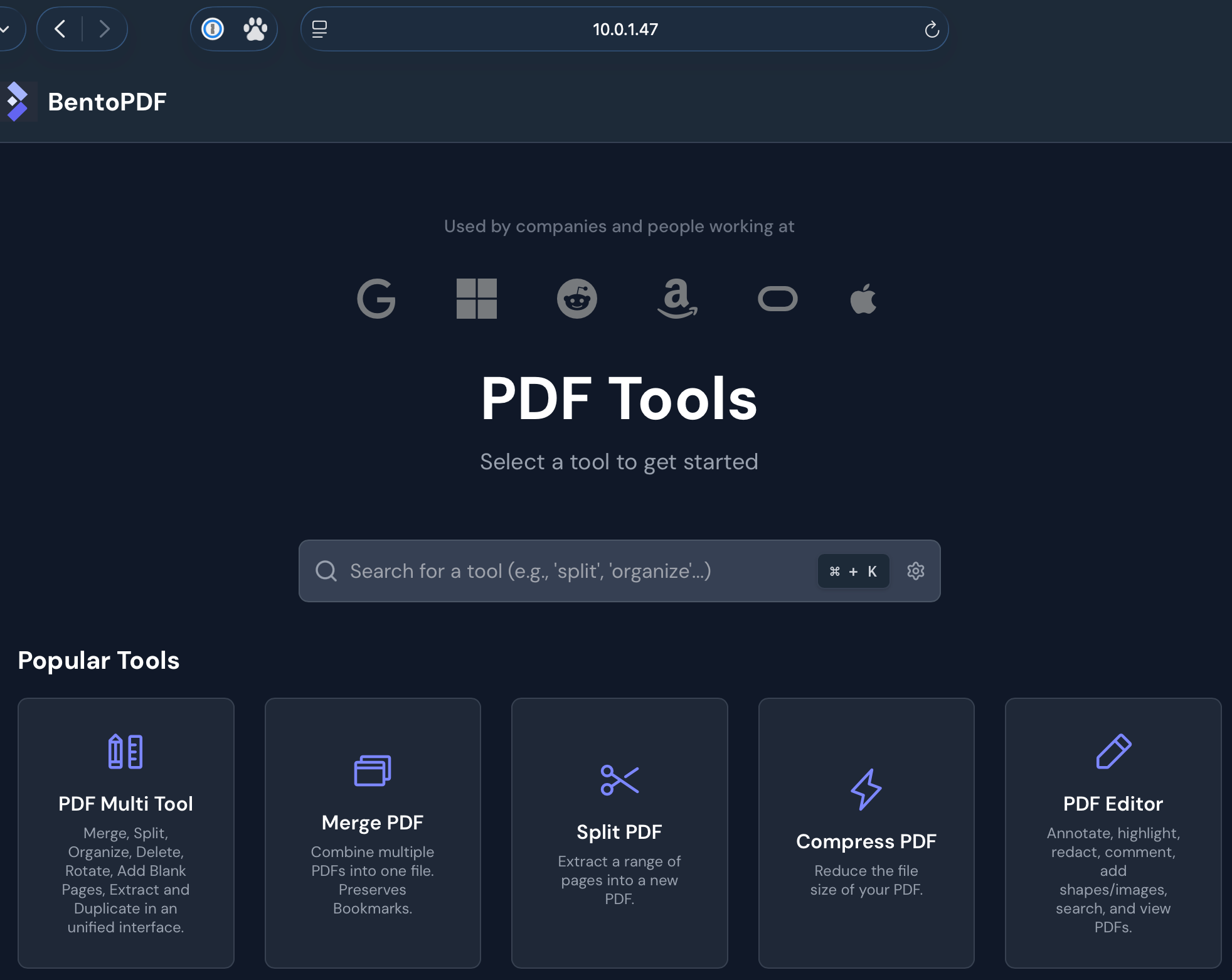The height and width of the screenshot is (980, 1232).
Task: Expand the sidebar dropdown chevron
Action: point(5,29)
